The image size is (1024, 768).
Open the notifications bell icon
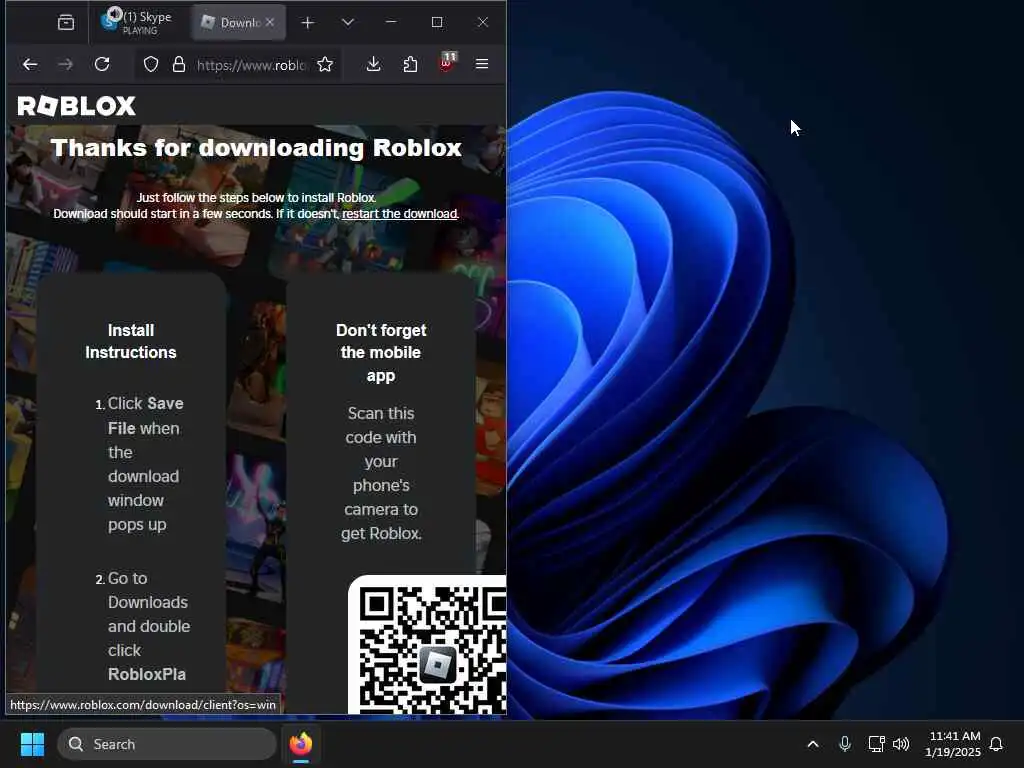996,744
